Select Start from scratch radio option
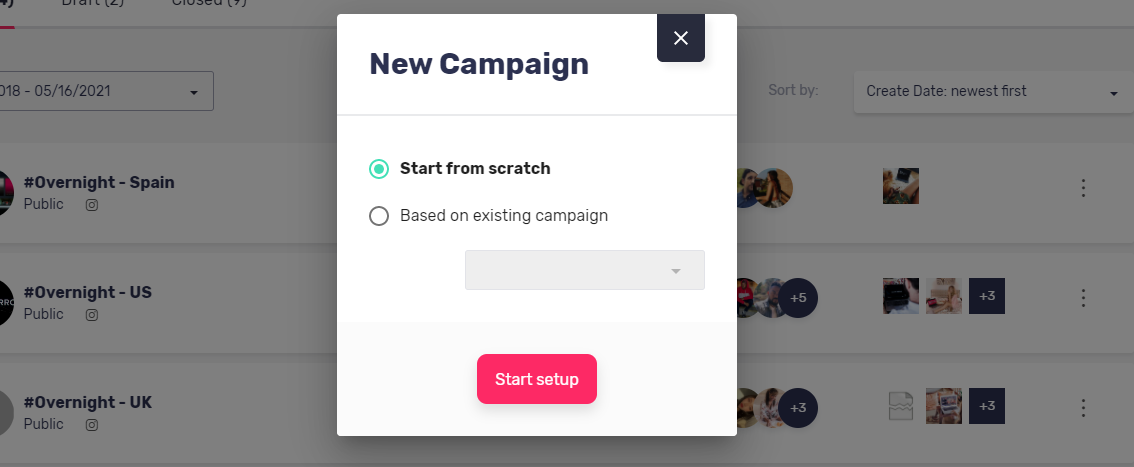 379,168
